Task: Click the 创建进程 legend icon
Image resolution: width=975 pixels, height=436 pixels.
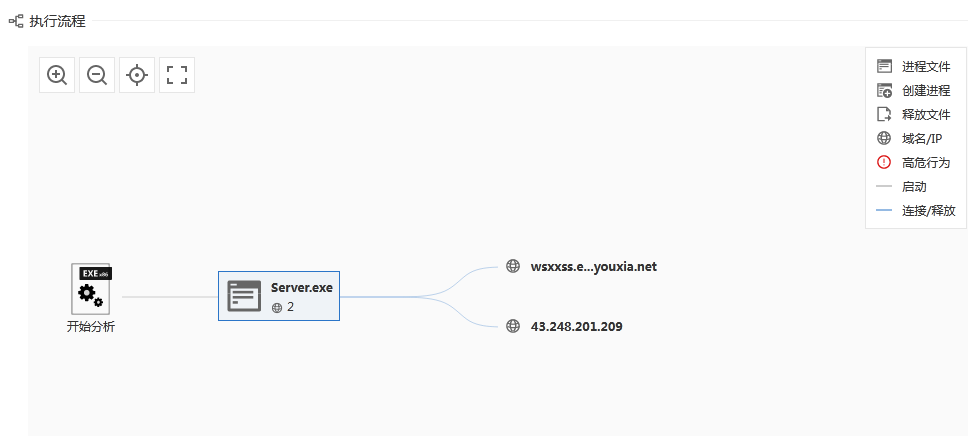Action: [884, 91]
